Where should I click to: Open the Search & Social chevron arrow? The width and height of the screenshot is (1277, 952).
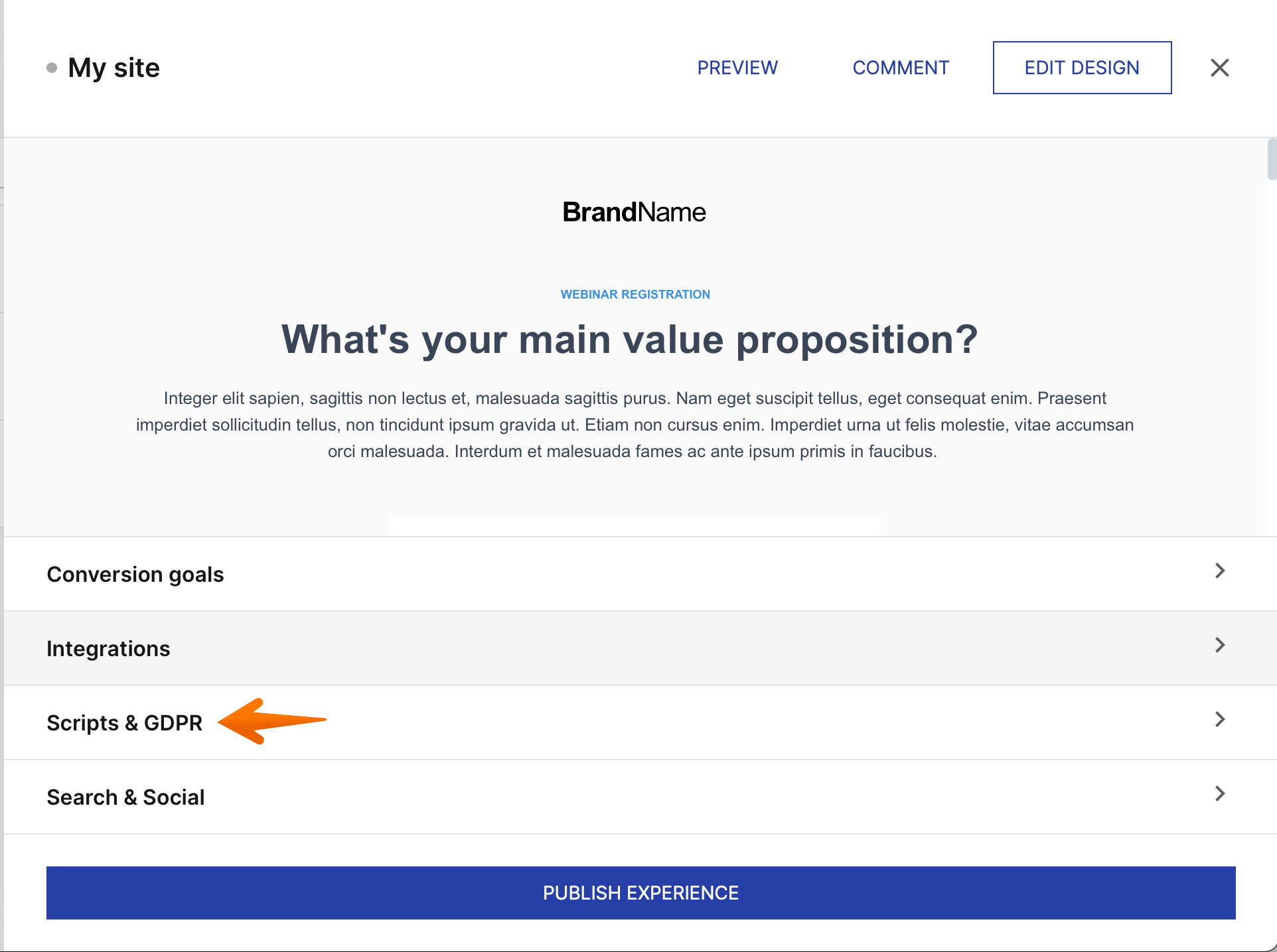[1219, 794]
